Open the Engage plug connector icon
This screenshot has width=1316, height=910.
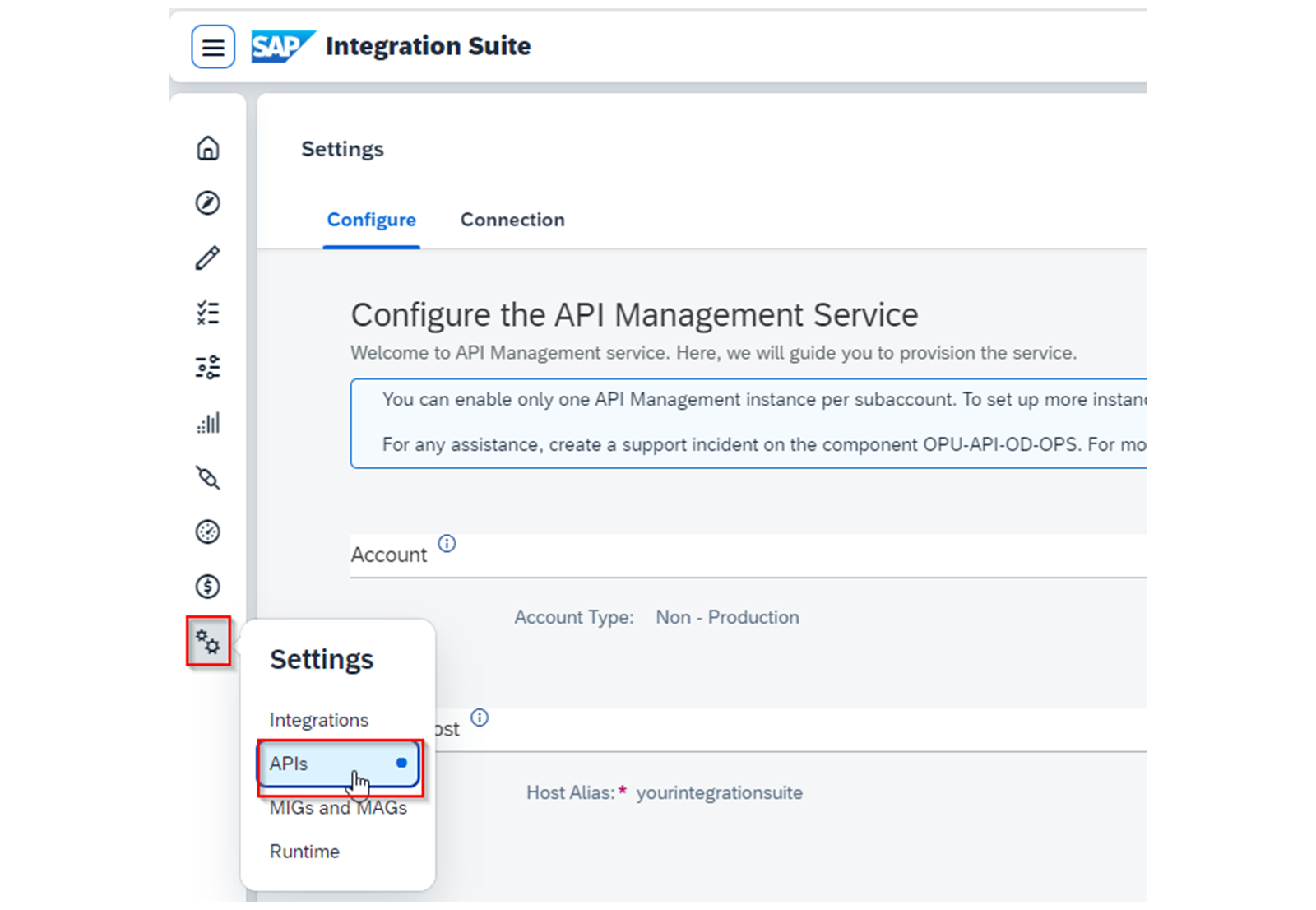pyautogui.click(x=208, y=477)
